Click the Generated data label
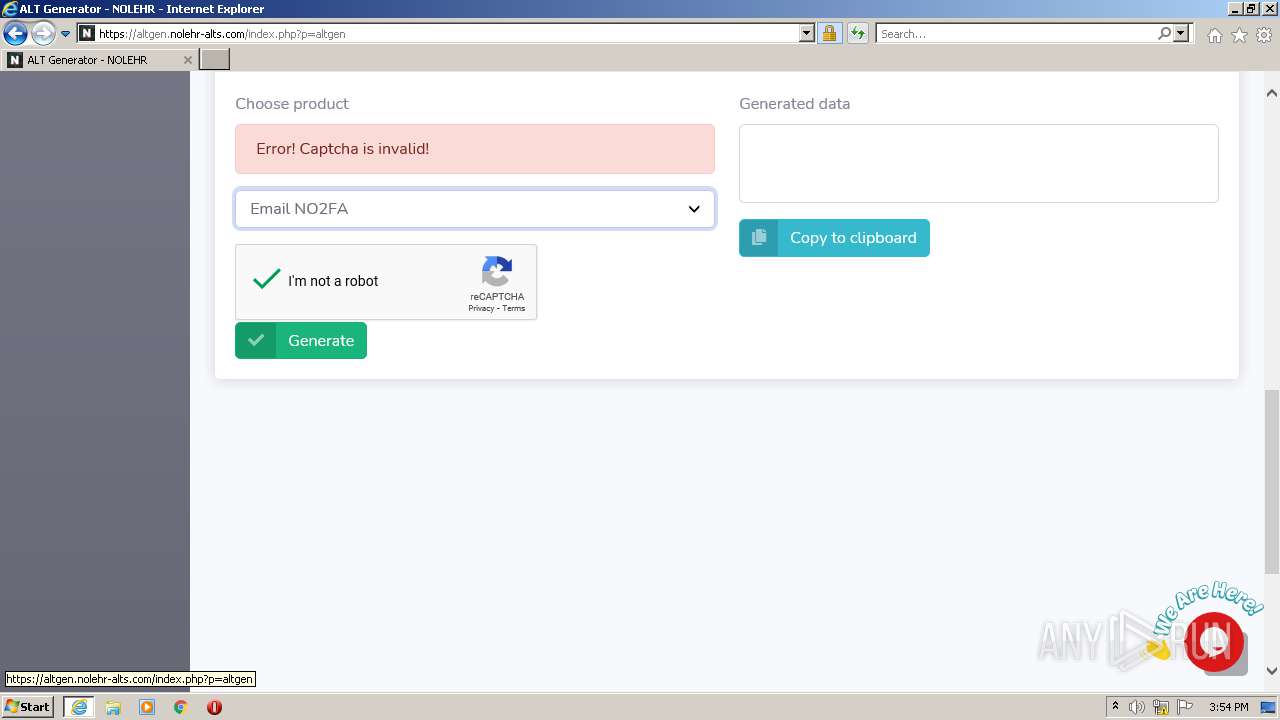Screen dimensions: 1280x720 click(795, 104)
